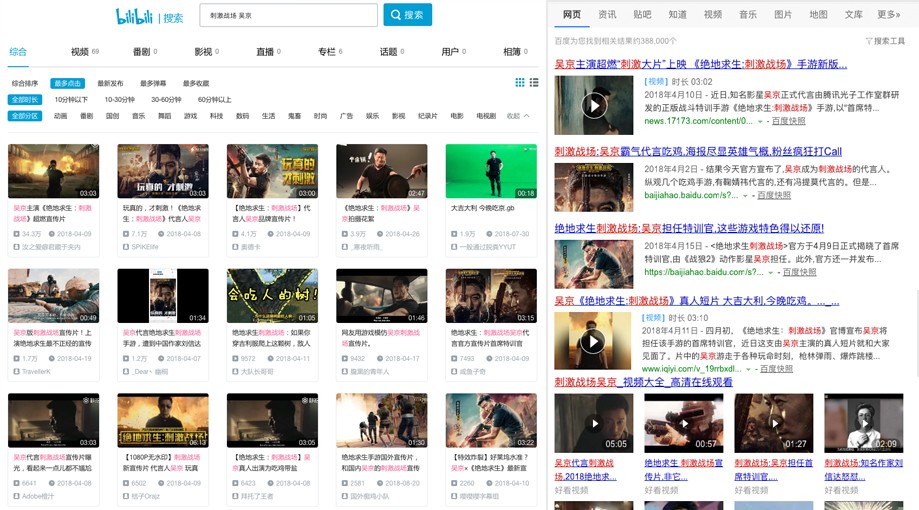Open the Baidu 贴吧 tab
Viewport: 919px width, 510px height.
click(x=642, y=15)
